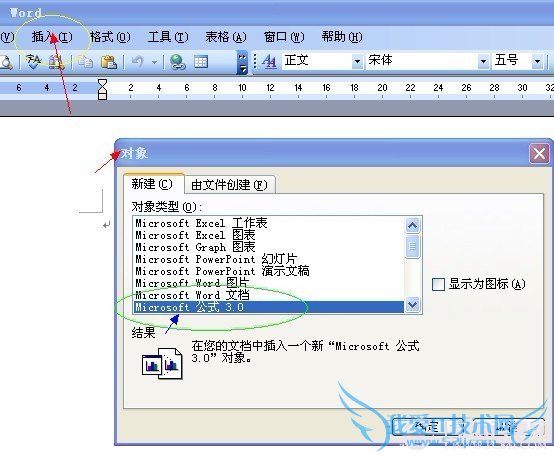Click the object list scroll up arrow
This screenshot has height=457, width=554.
click(412, 225)
